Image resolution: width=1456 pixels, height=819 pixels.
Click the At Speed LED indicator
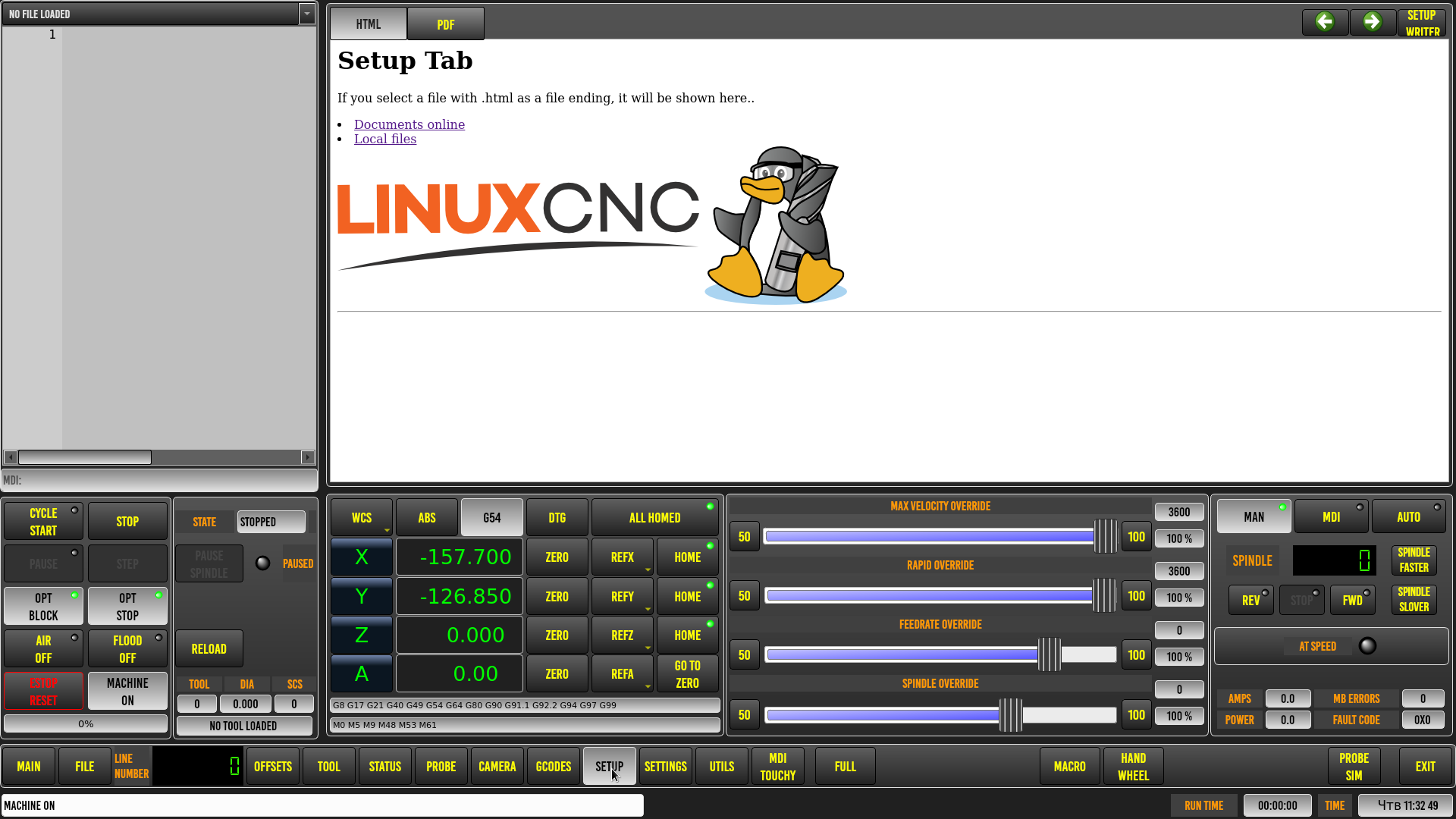tap(1367, 646)
